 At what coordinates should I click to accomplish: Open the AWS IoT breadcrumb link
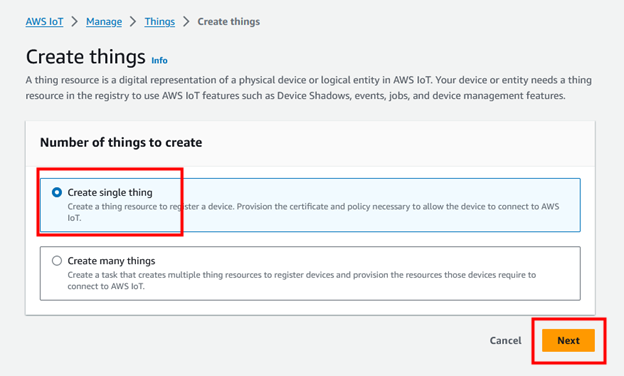[44, 21]
